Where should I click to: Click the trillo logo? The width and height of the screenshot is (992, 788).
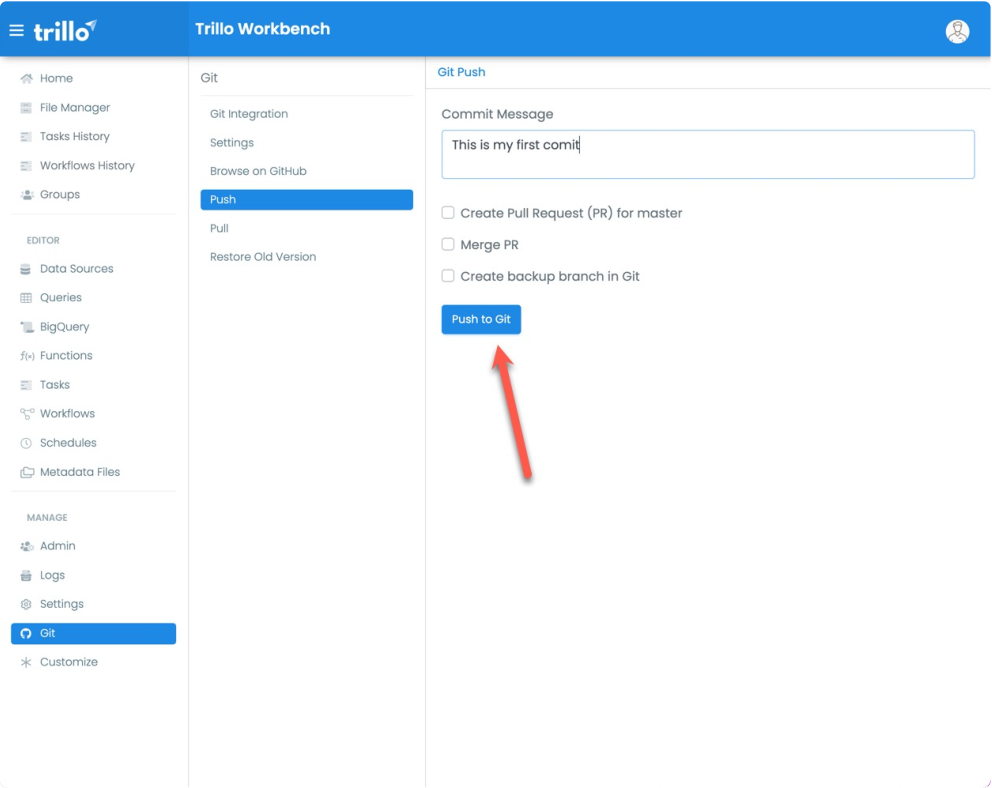click(x=65, y=30)
